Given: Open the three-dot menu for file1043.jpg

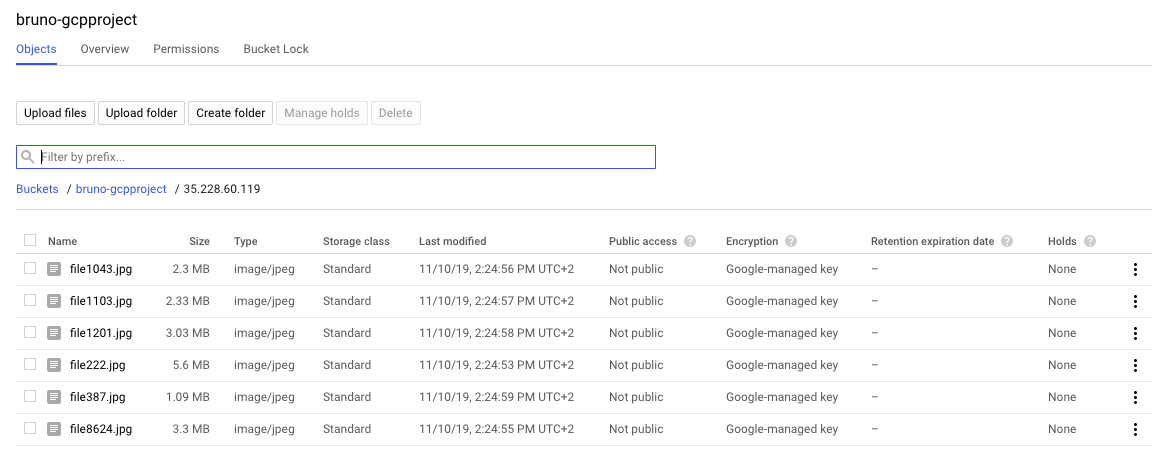Looking at the screenshot, I should click(1135, 269).
